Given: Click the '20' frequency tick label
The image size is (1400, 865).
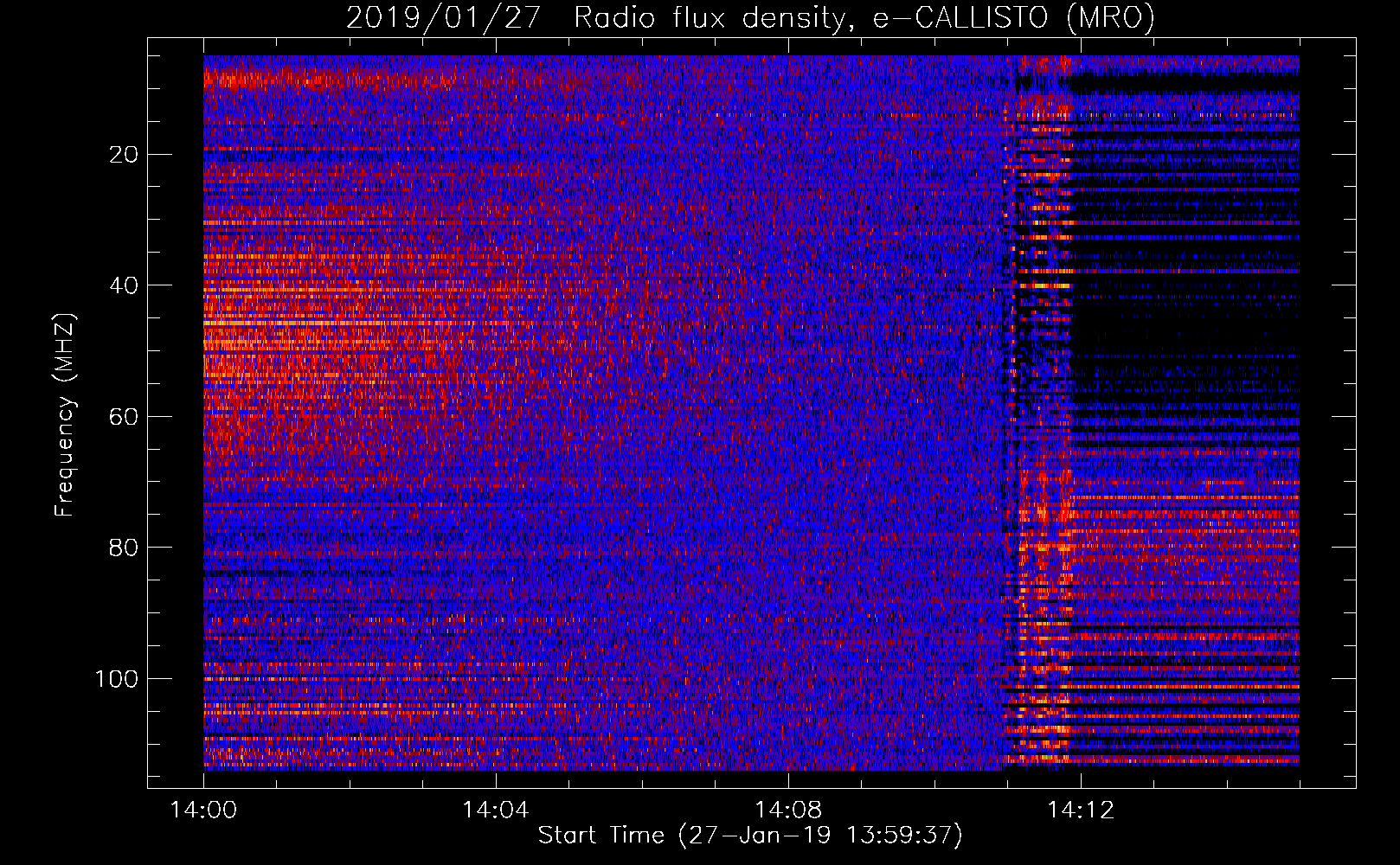Looking at the screenshot, I should pos(125,155).
